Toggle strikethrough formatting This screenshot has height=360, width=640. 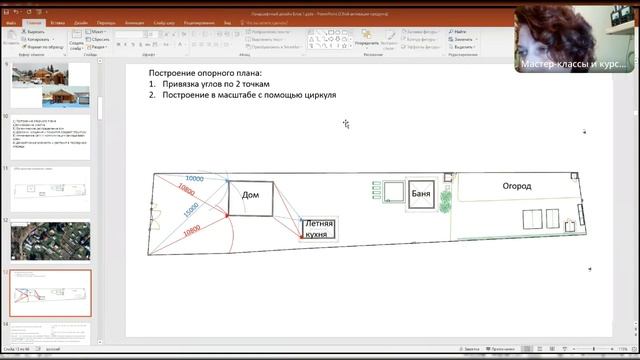(147, 44)
